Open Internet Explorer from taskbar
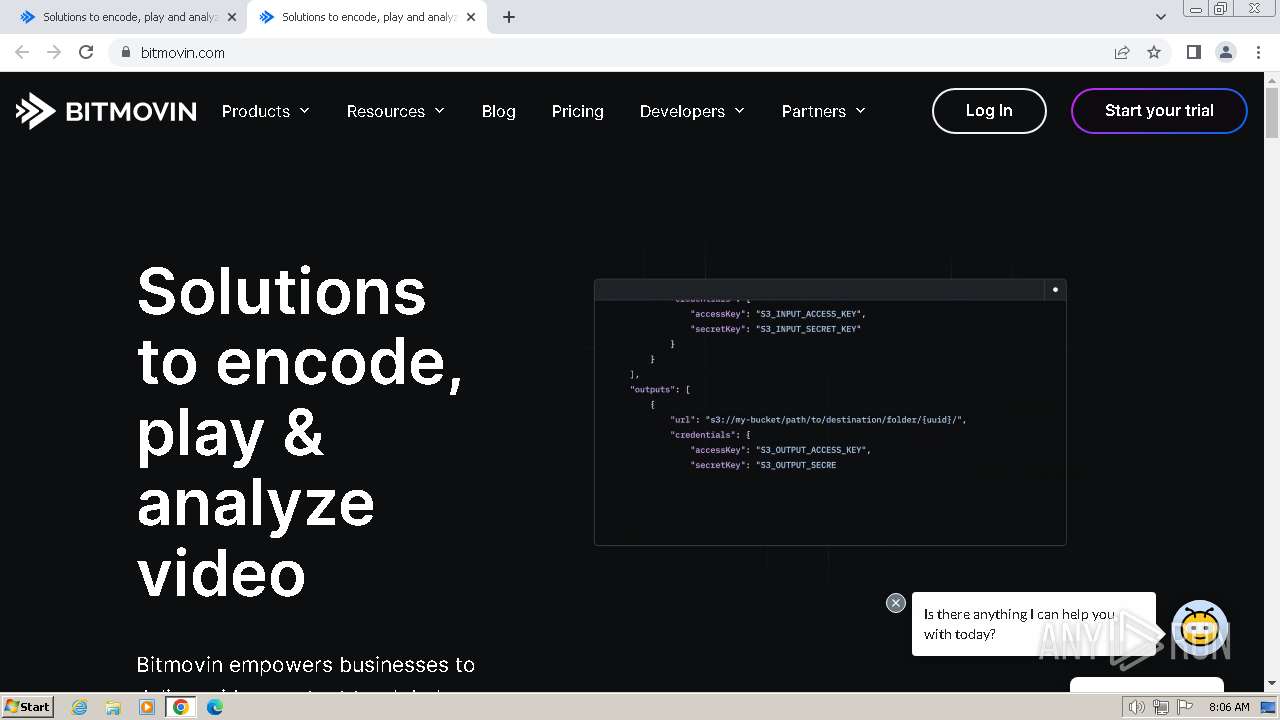Screen dimensions: 1280x720 79,707
